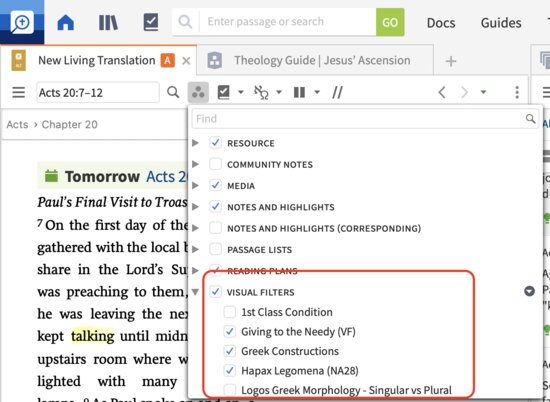Uncheck the Notes and Highlights checkbox

tap(215, 207)
